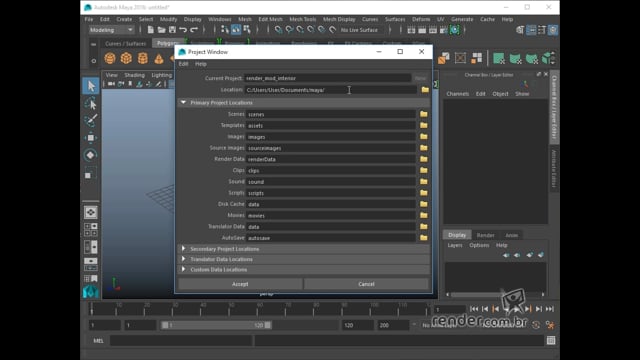This screenshot has height=360, width=640.
Task: Click the green render settings icon in status line
Action: pos(454,30)
